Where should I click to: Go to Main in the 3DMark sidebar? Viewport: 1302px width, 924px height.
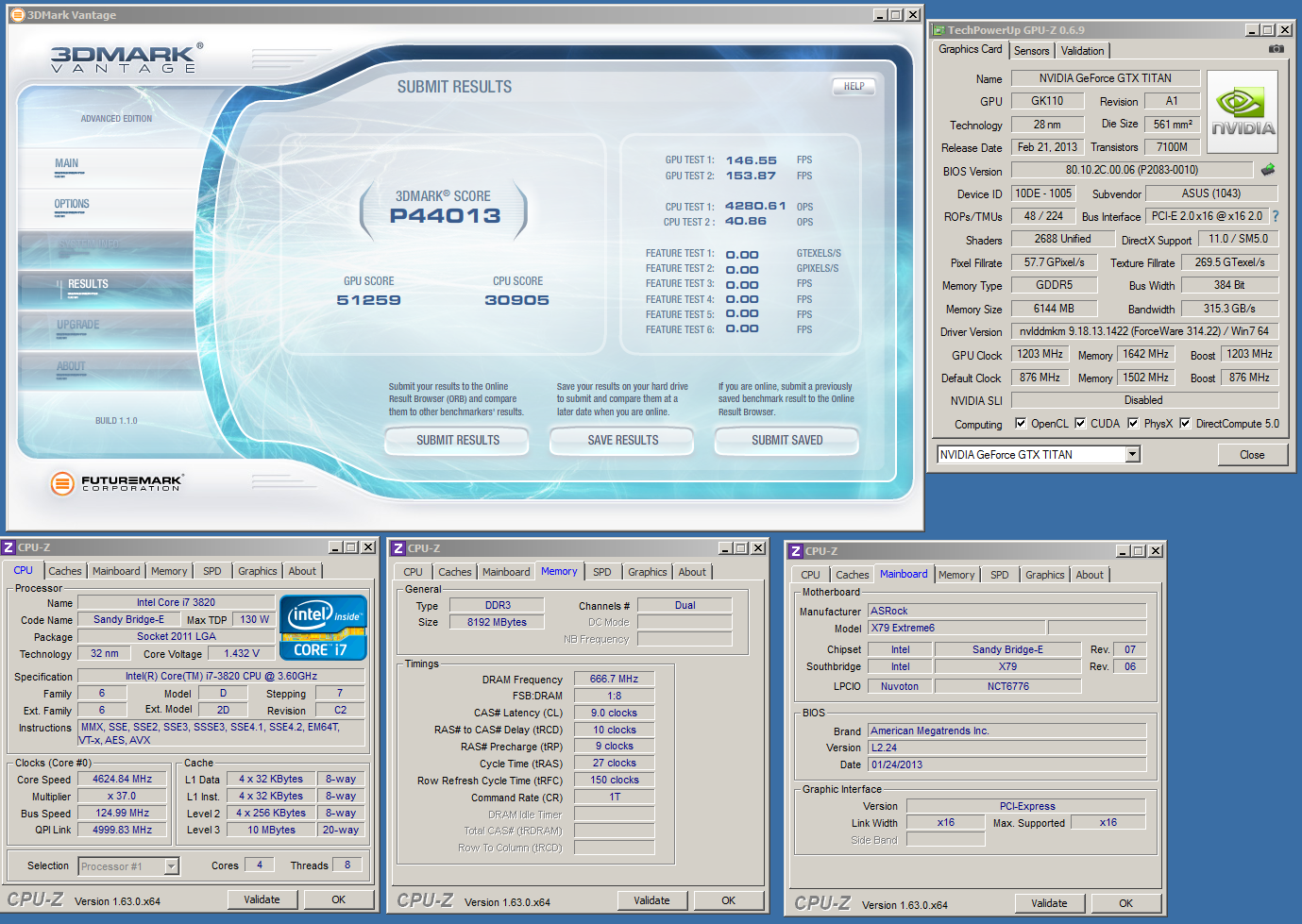coord(67,163)
